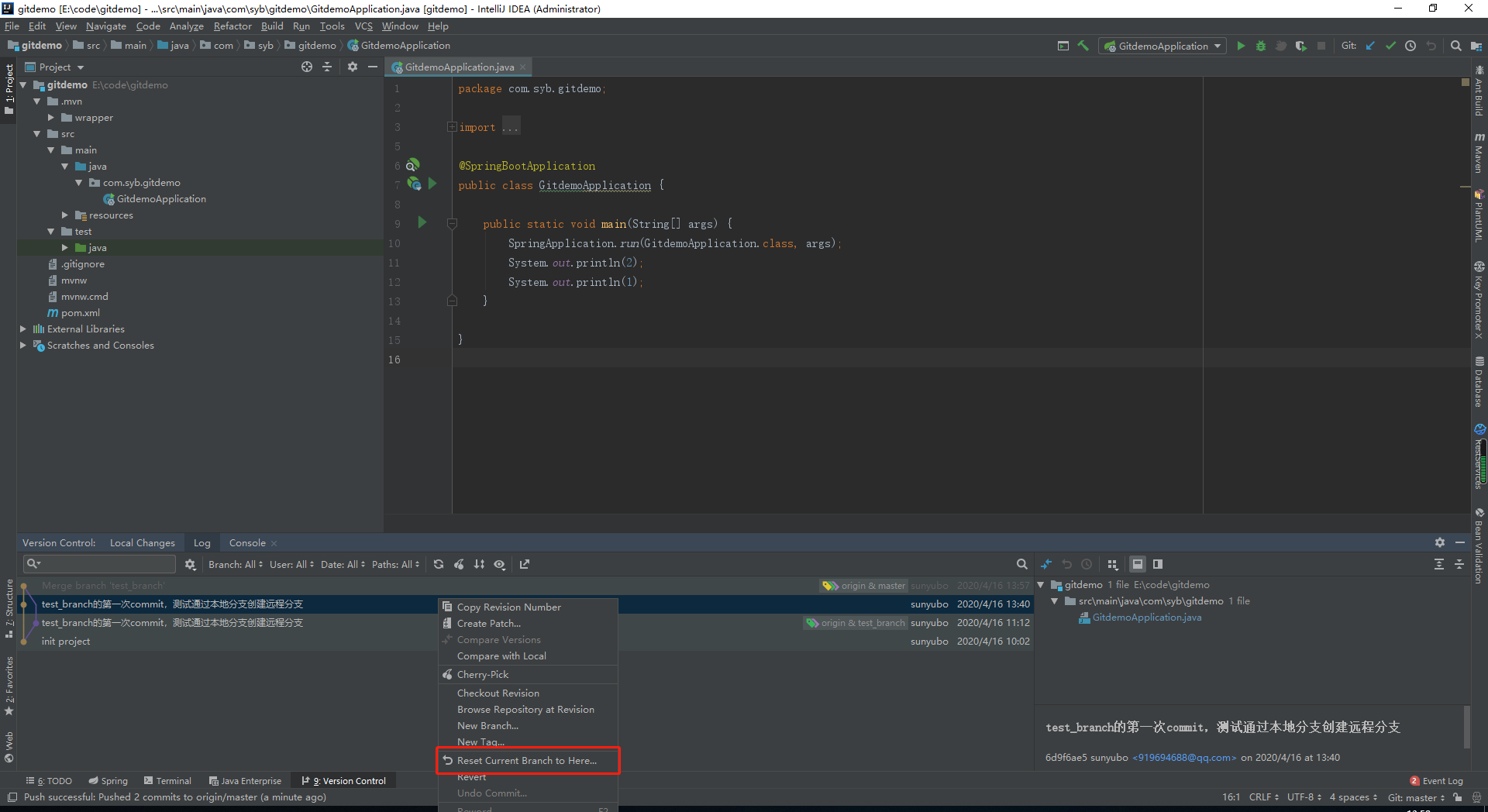Show Git history clock icon
The image size is (1488, 812).
pos(1410,46)
